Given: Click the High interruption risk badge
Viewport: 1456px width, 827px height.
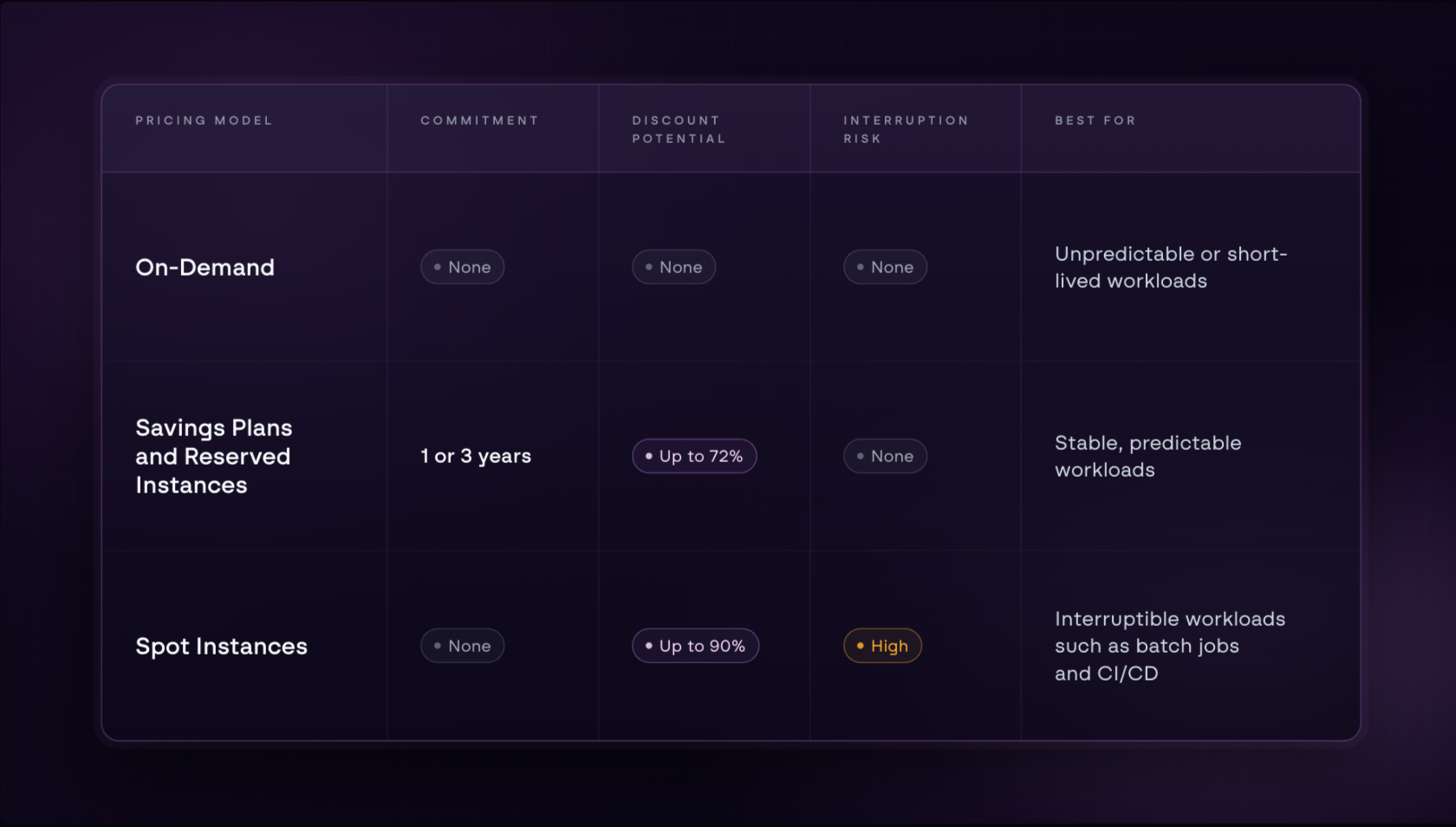Looking at the screenshot, I should (882, 646).
